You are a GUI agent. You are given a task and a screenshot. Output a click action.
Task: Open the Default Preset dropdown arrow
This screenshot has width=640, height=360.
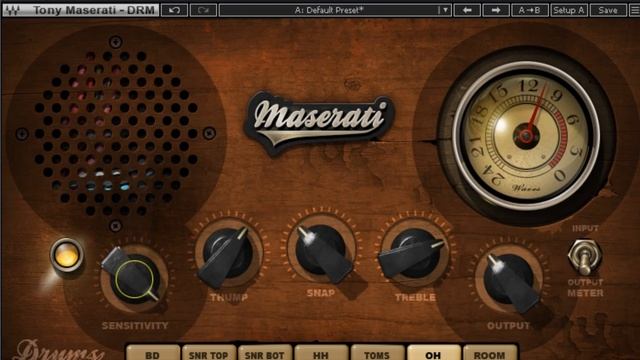[x=445, y=10]
